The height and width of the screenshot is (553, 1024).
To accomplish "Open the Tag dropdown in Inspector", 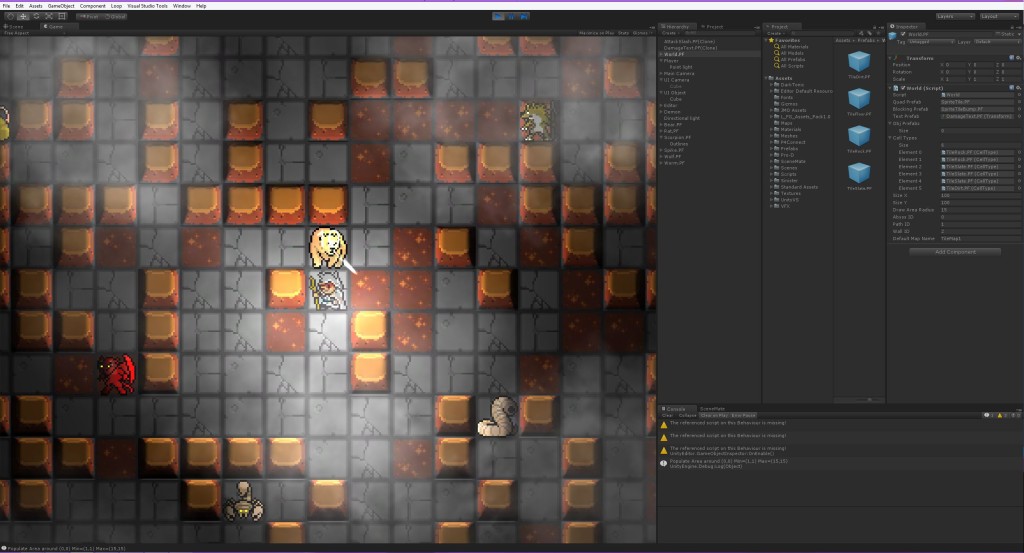I will click(930, 42).
